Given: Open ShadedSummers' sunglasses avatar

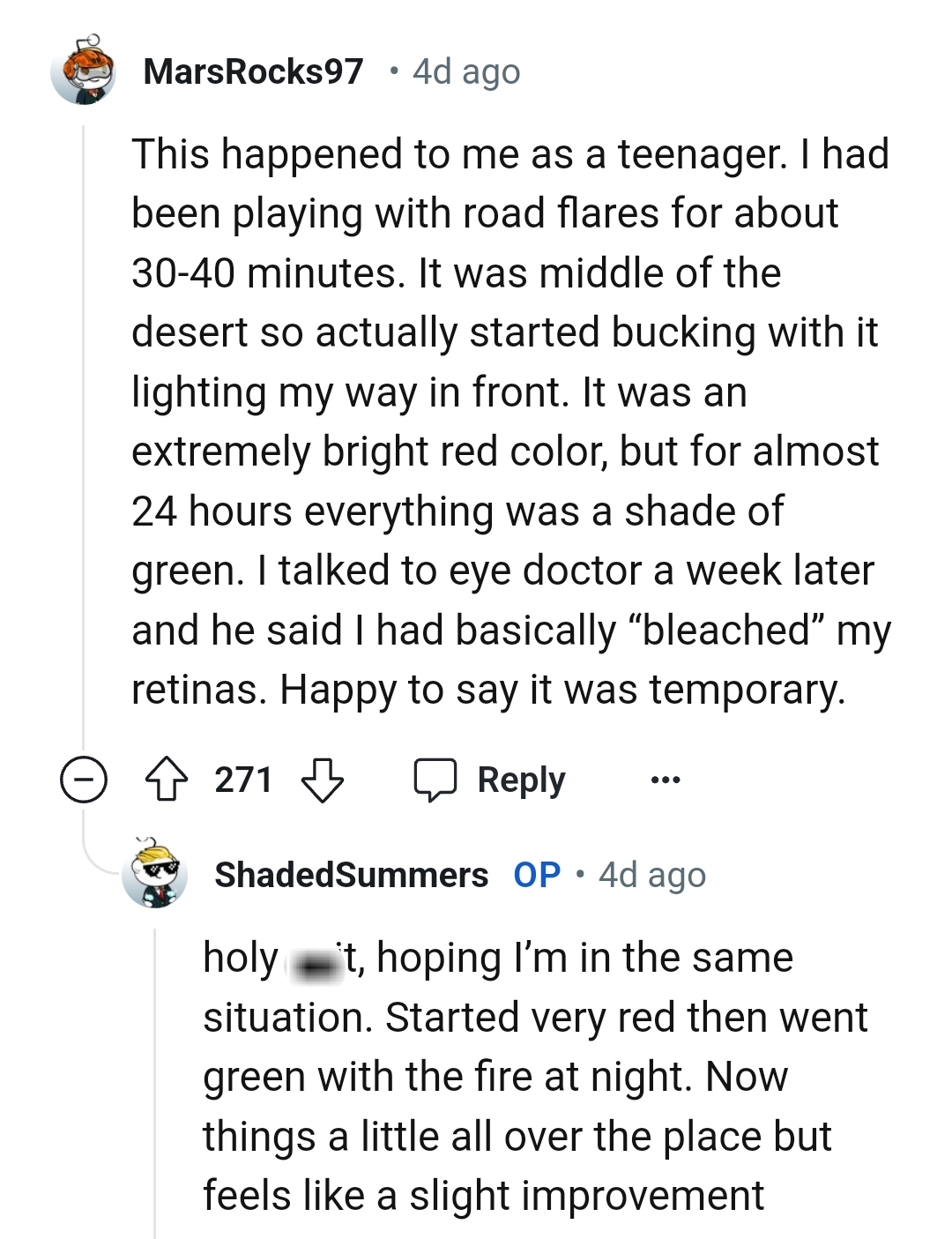Looking at the screenshot, I should point(155,876).
